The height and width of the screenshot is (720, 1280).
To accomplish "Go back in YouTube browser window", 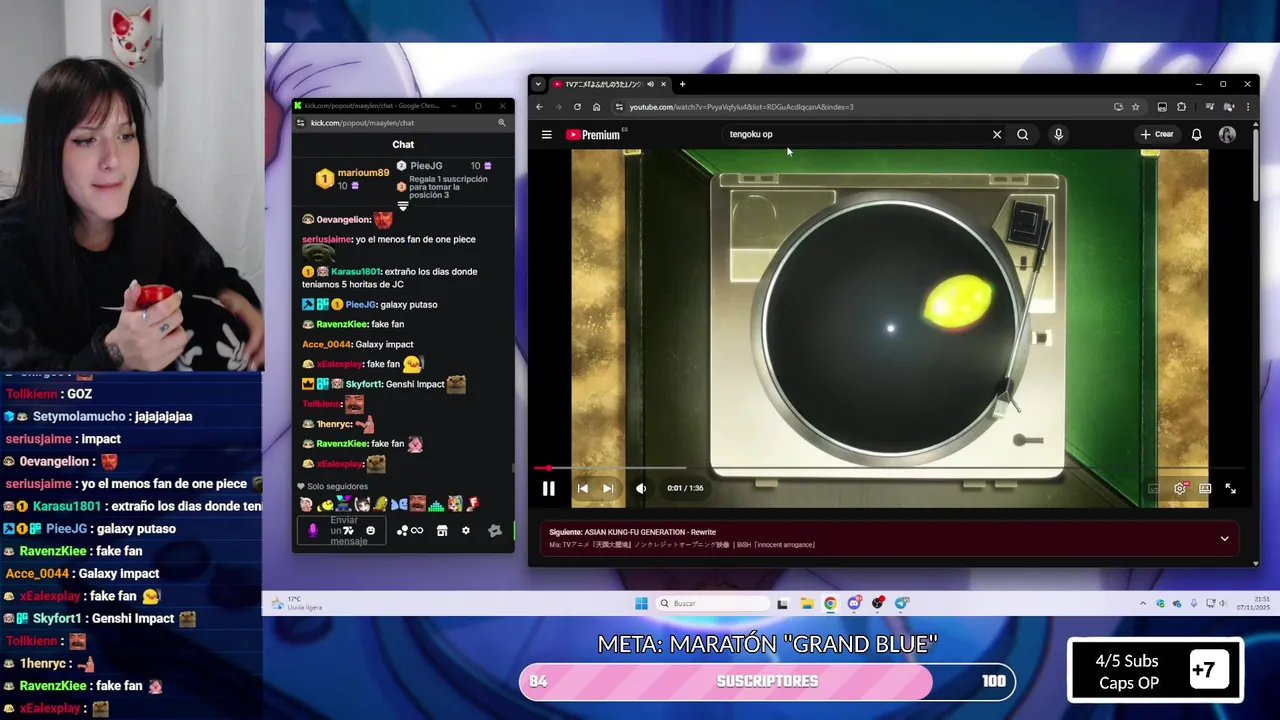I will [x=540, y=107].
